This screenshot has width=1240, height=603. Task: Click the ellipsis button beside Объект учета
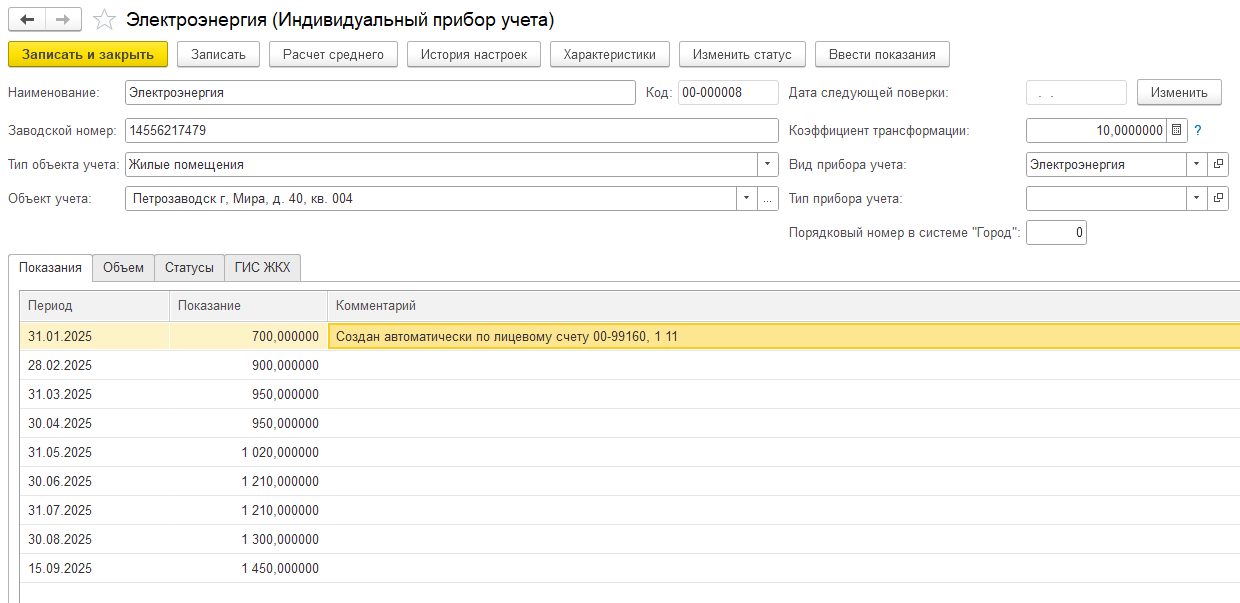pos(768,199)
